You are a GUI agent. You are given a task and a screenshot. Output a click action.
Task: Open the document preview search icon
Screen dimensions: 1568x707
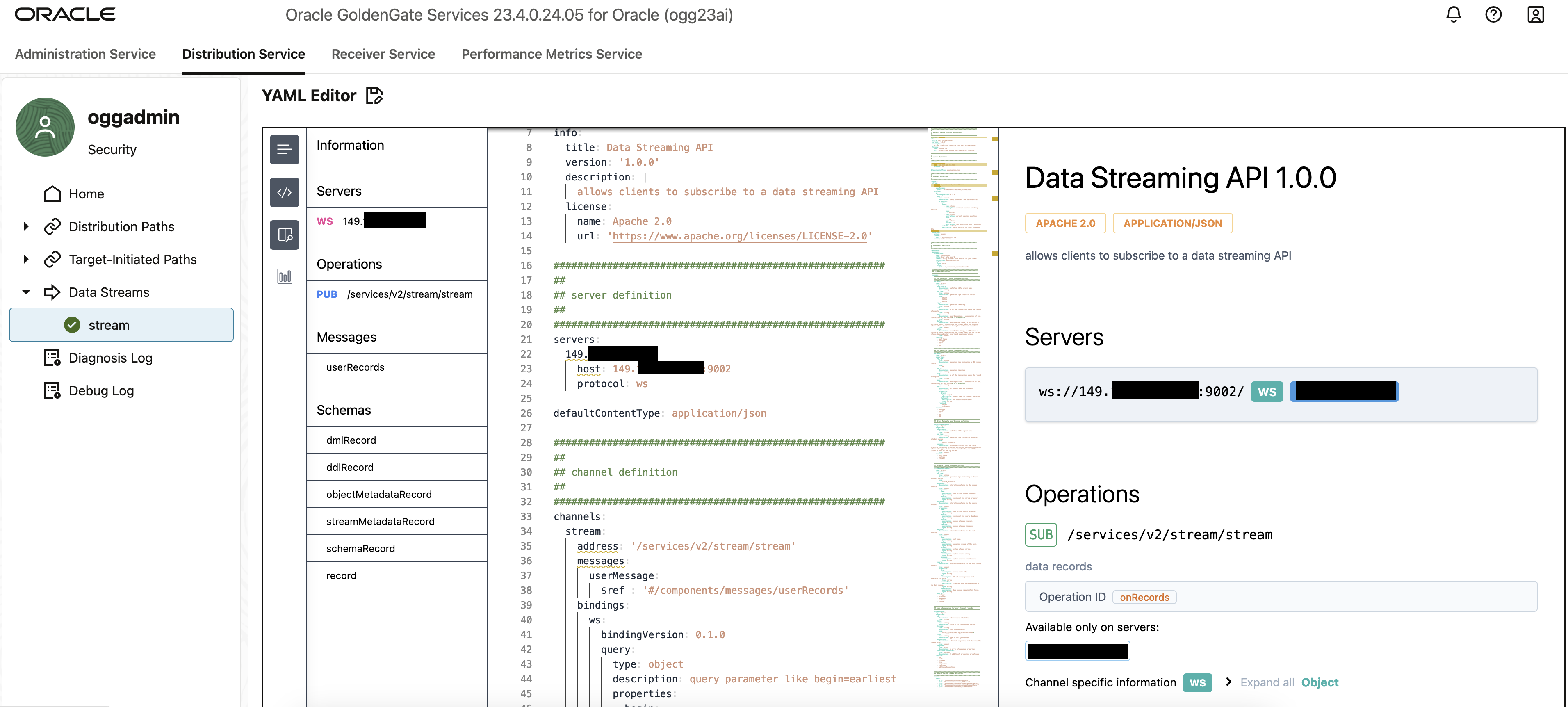click(x=284, y=235)
